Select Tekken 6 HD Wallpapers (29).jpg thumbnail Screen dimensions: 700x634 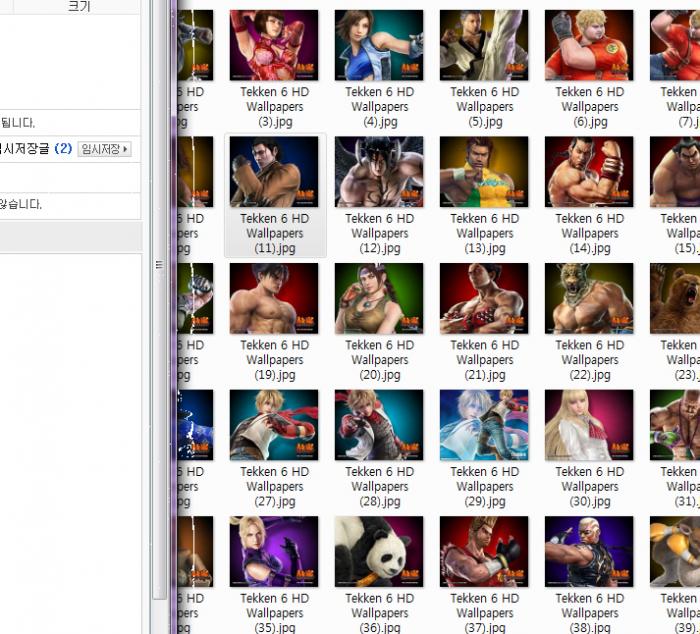click(x=484, y=425)
